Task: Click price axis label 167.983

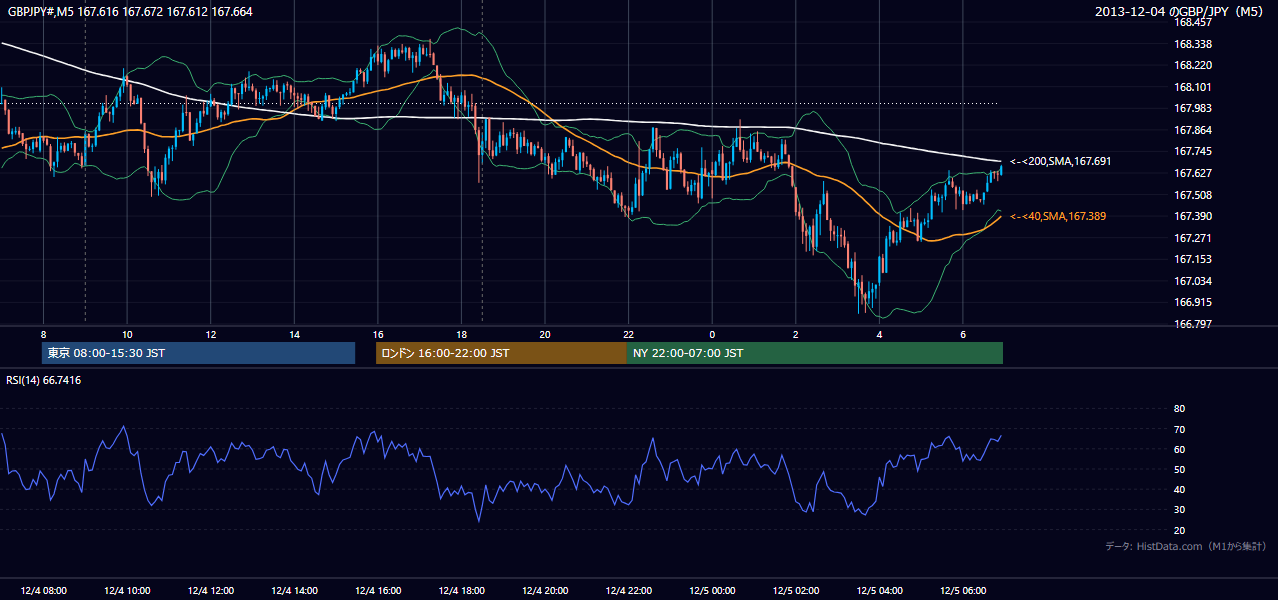Action: pyautogui.click(x=1192, y=109)
